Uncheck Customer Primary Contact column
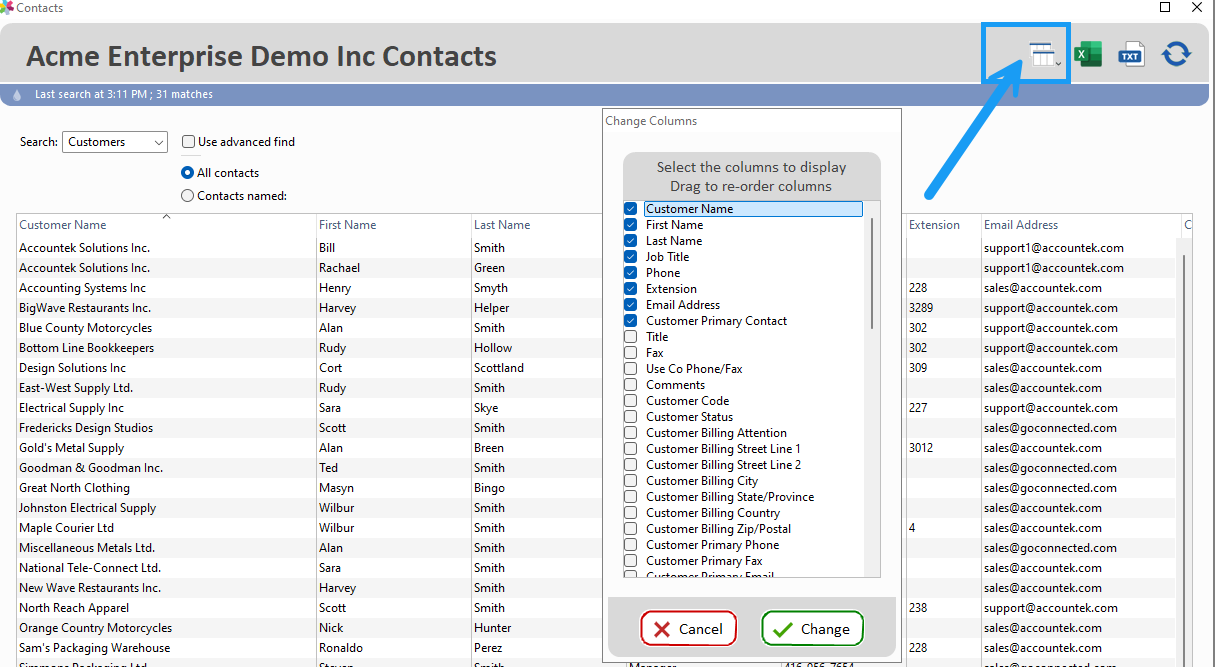 (x=631, y=321)
